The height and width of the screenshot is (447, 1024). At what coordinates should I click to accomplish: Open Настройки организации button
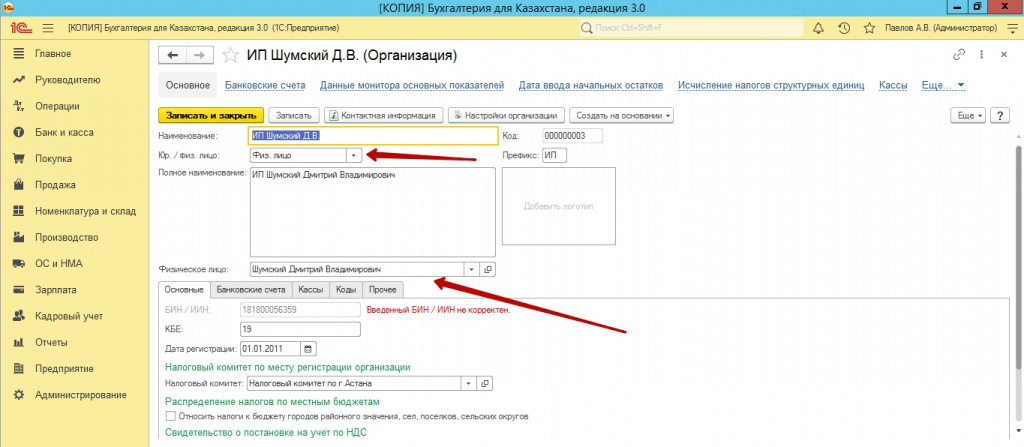pyautogui.click(x=506, y=115)
